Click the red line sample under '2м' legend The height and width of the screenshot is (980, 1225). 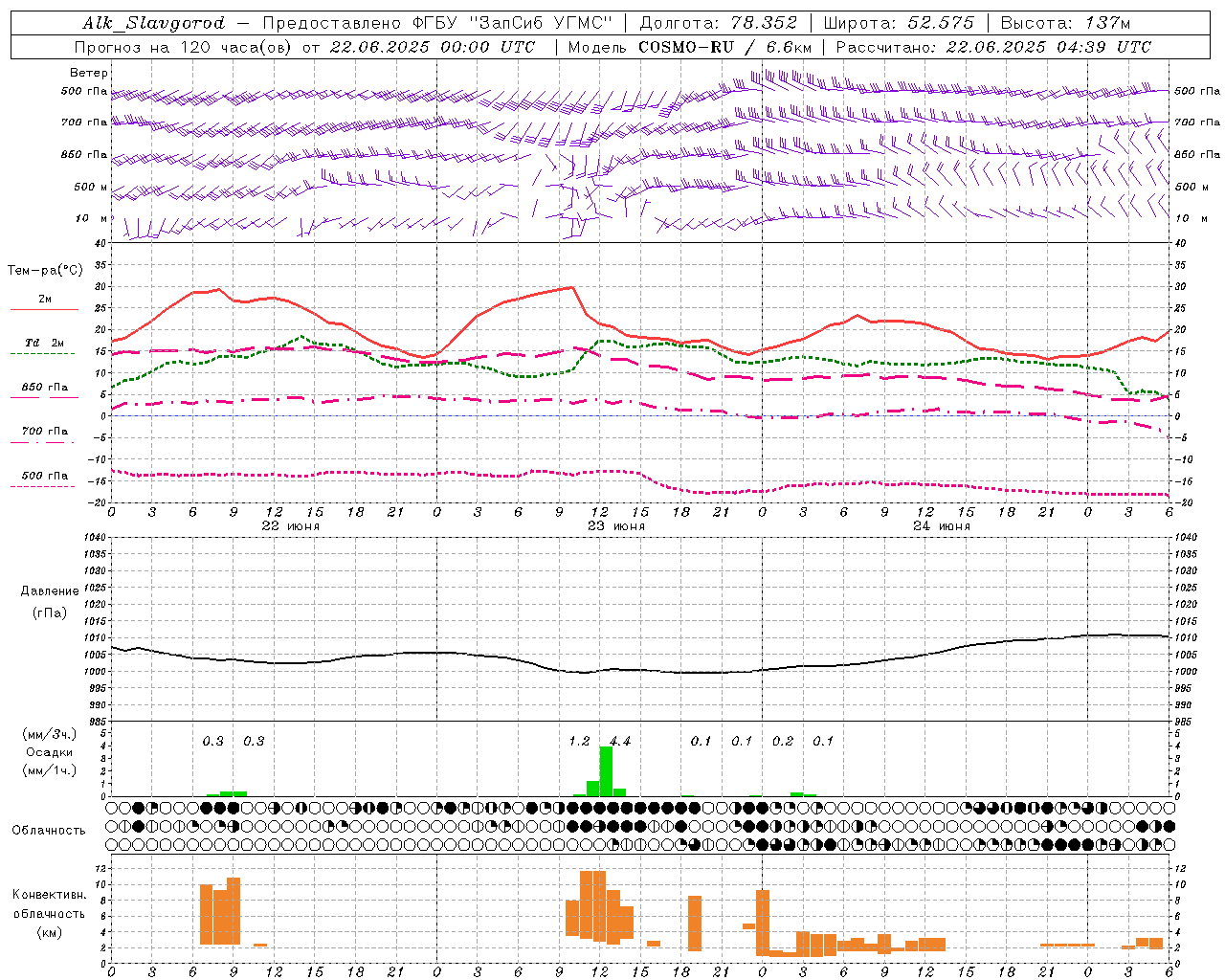pos(44,310)
